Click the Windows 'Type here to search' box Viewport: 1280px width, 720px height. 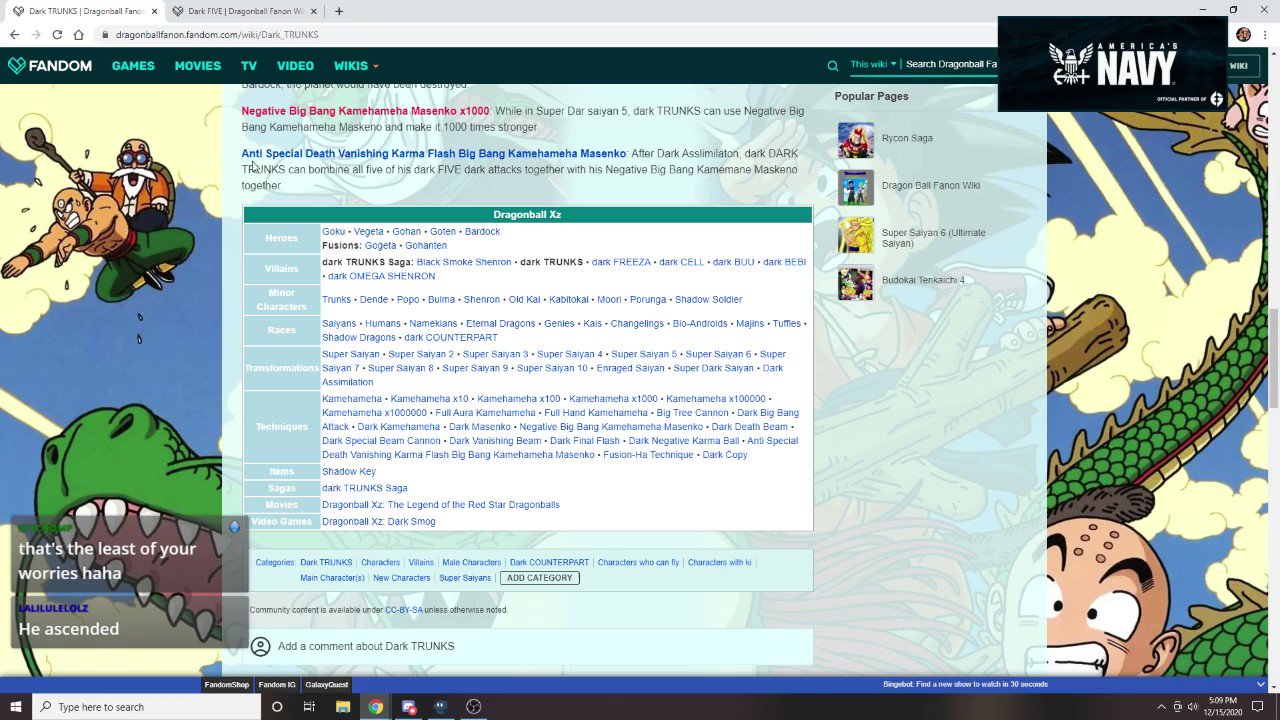tap(145, 707)
